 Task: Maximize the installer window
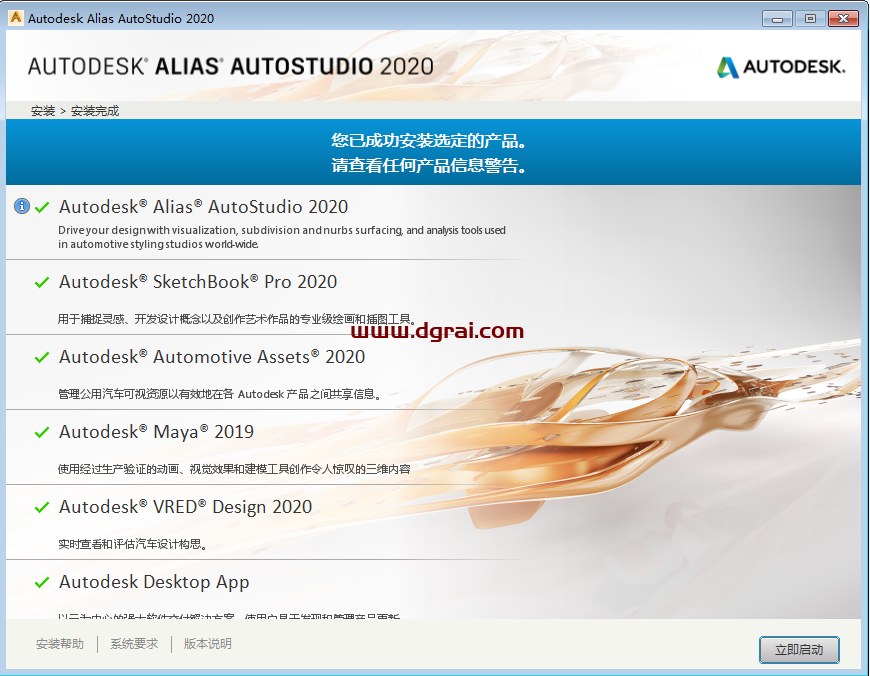coord(810,18)
